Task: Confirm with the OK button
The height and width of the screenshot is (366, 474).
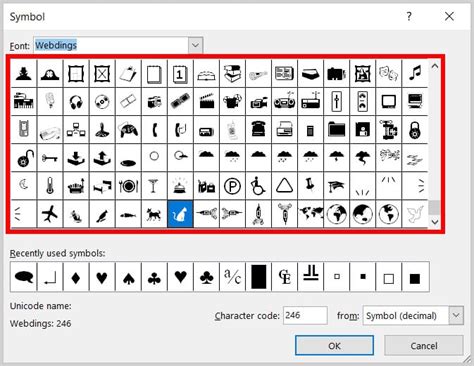Action: 334,346
